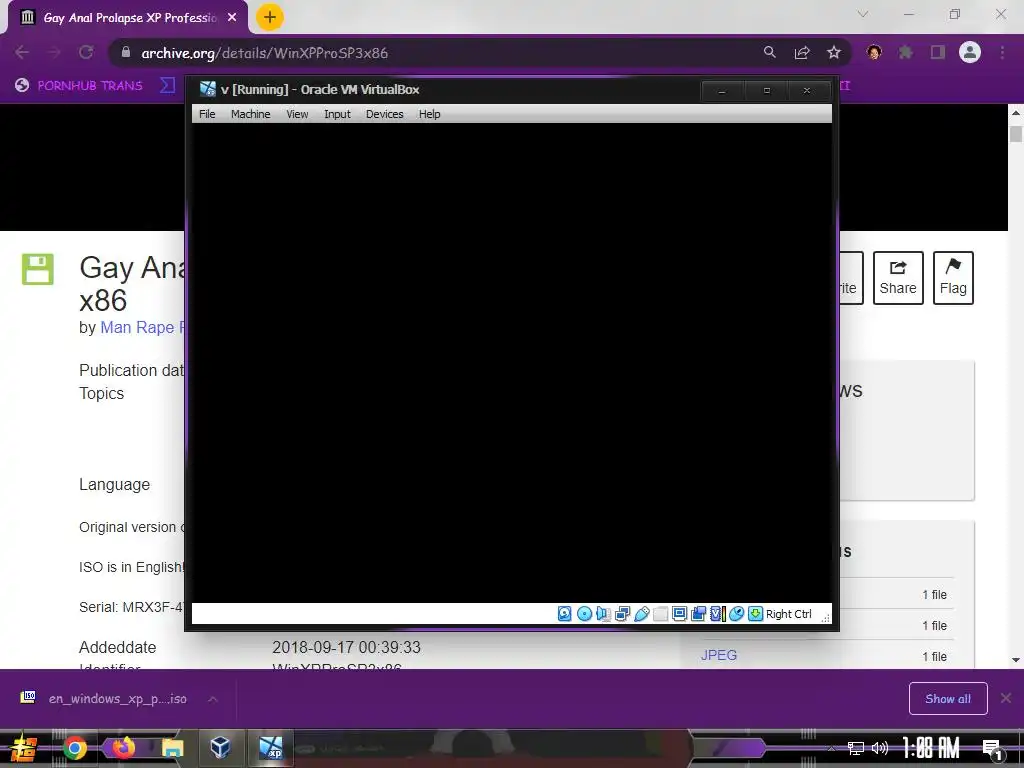
Task: Open the Chrome three-dot menu
Action: (1002, 52)
